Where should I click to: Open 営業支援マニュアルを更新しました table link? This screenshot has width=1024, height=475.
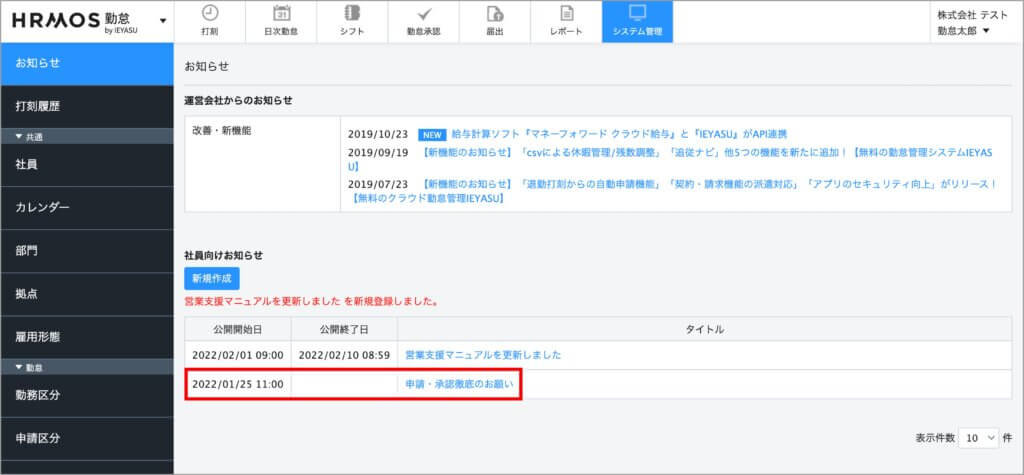coord(483,355)
